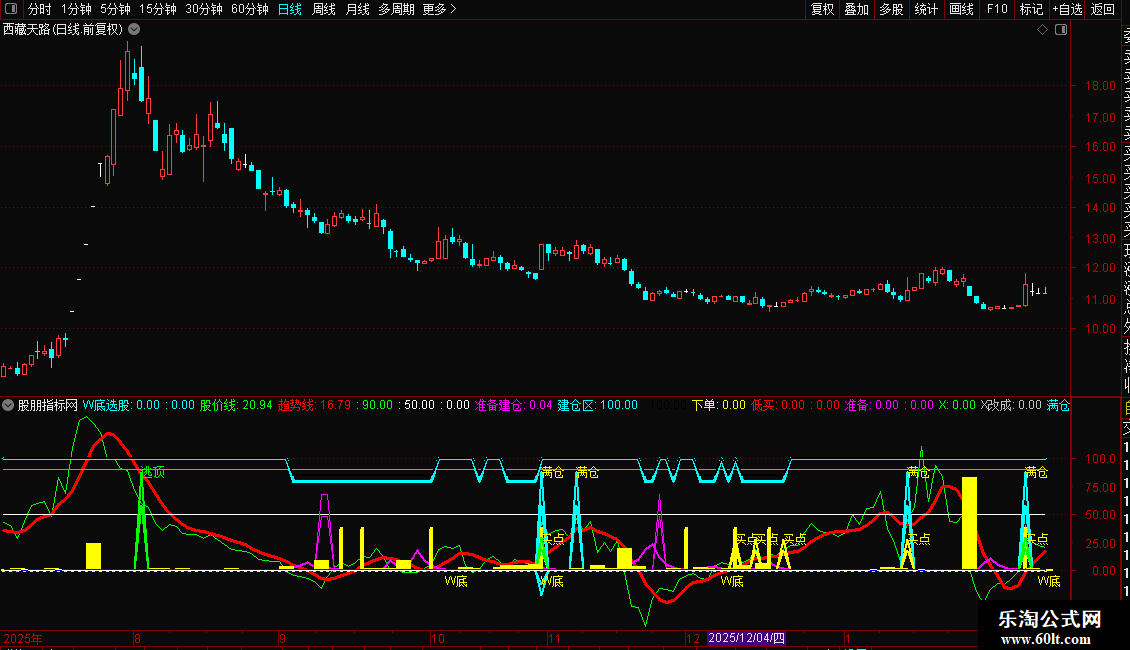Open 统计 statistics tool
Image resolution: width=1130 pixels, height=650 pixels.
pos(926,10)
